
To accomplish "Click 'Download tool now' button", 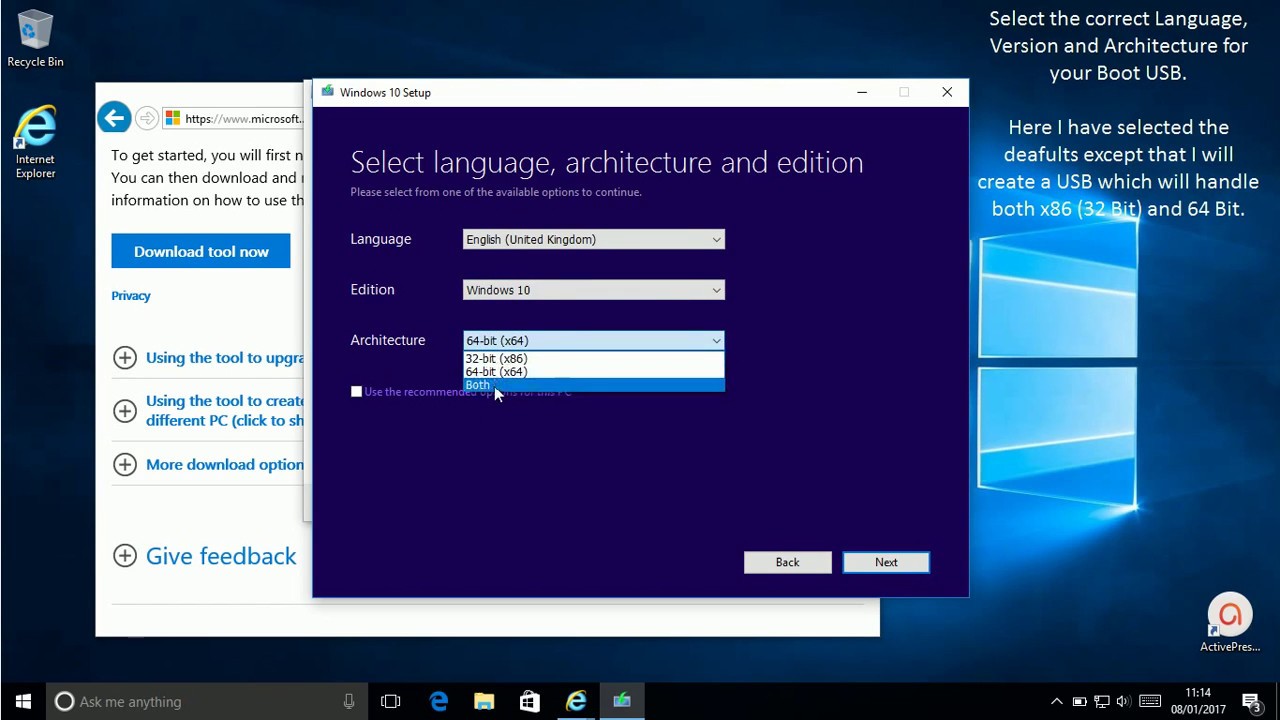I will pyautogui.click(x=201, y=251).
